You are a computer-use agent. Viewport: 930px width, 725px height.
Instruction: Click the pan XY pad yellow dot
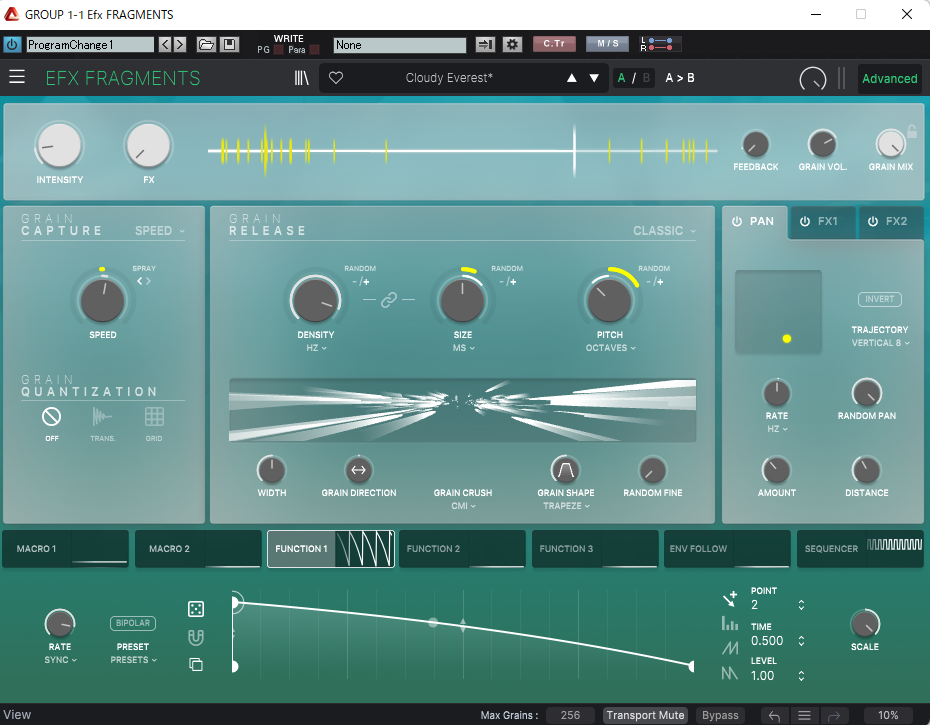click(786, 339)
